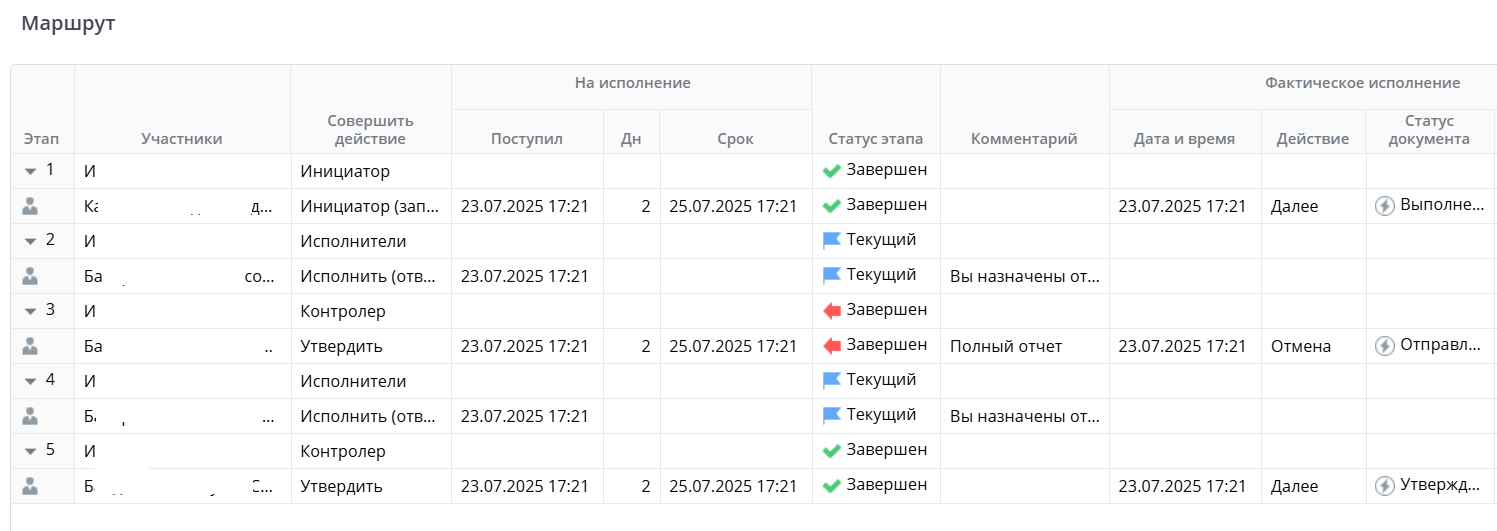Click red arrow in stage 3 Контролер row
The width and height of the screenshot is (1497, 531).
[832, 311]
